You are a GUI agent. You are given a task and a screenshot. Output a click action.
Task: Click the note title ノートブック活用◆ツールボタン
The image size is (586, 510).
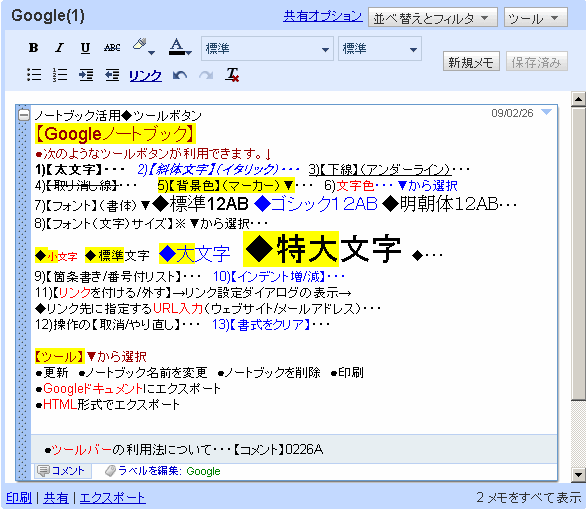(118, 115)
